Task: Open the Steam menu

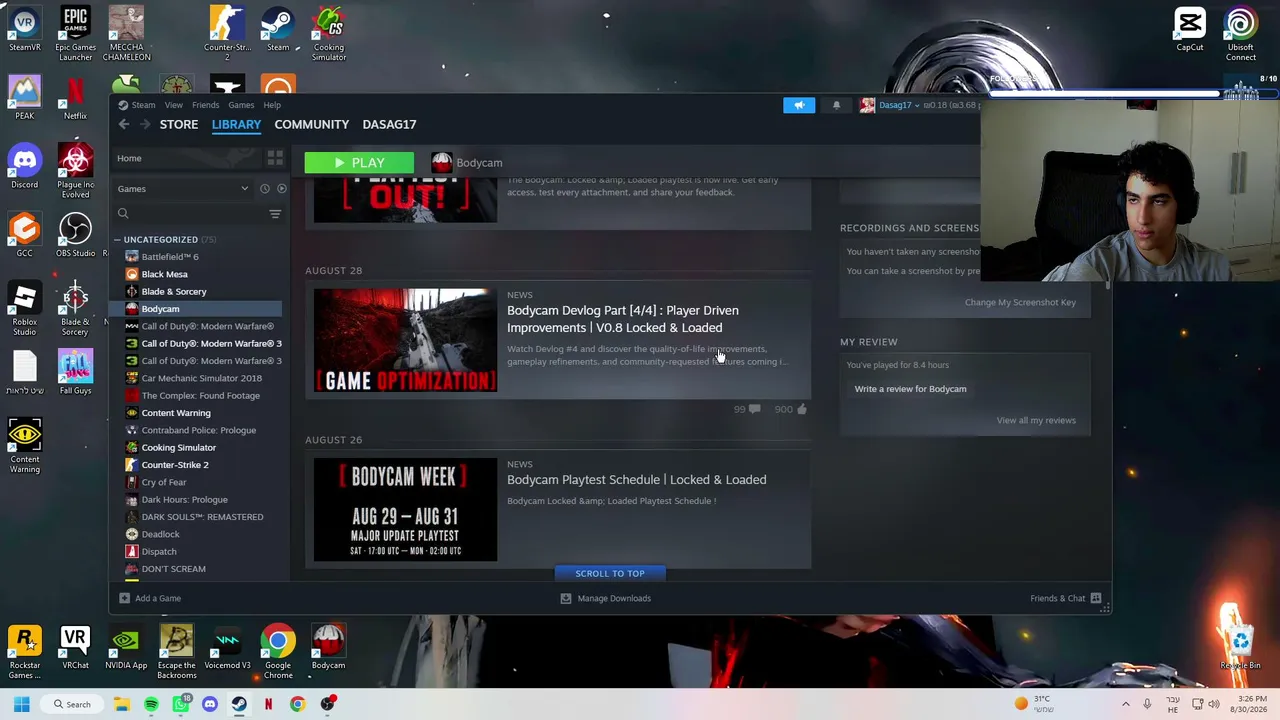Action: 143,105
